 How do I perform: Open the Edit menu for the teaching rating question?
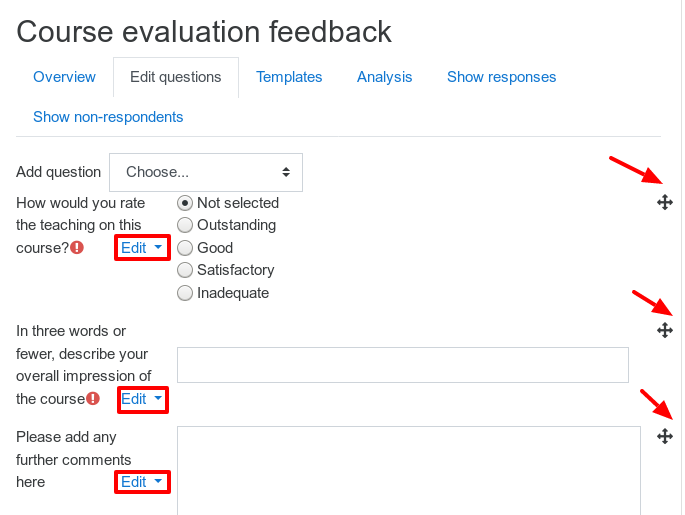tap(142, 248)
